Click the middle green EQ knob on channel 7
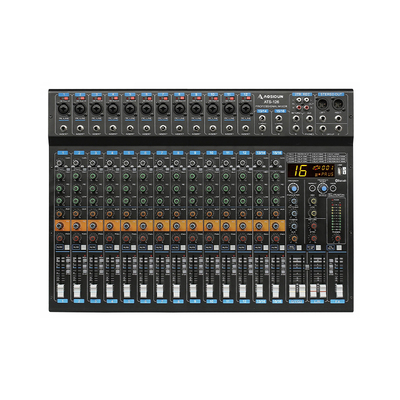This screenshot has height=400, width=400. point(159,189)
